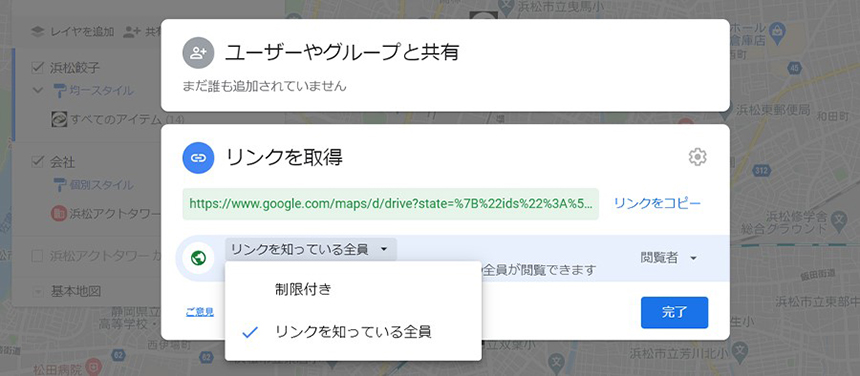The height and width of the screenshot is (376, 860).
Task: Open the 閲覧者 role dropdown
Action: [669, 258]
